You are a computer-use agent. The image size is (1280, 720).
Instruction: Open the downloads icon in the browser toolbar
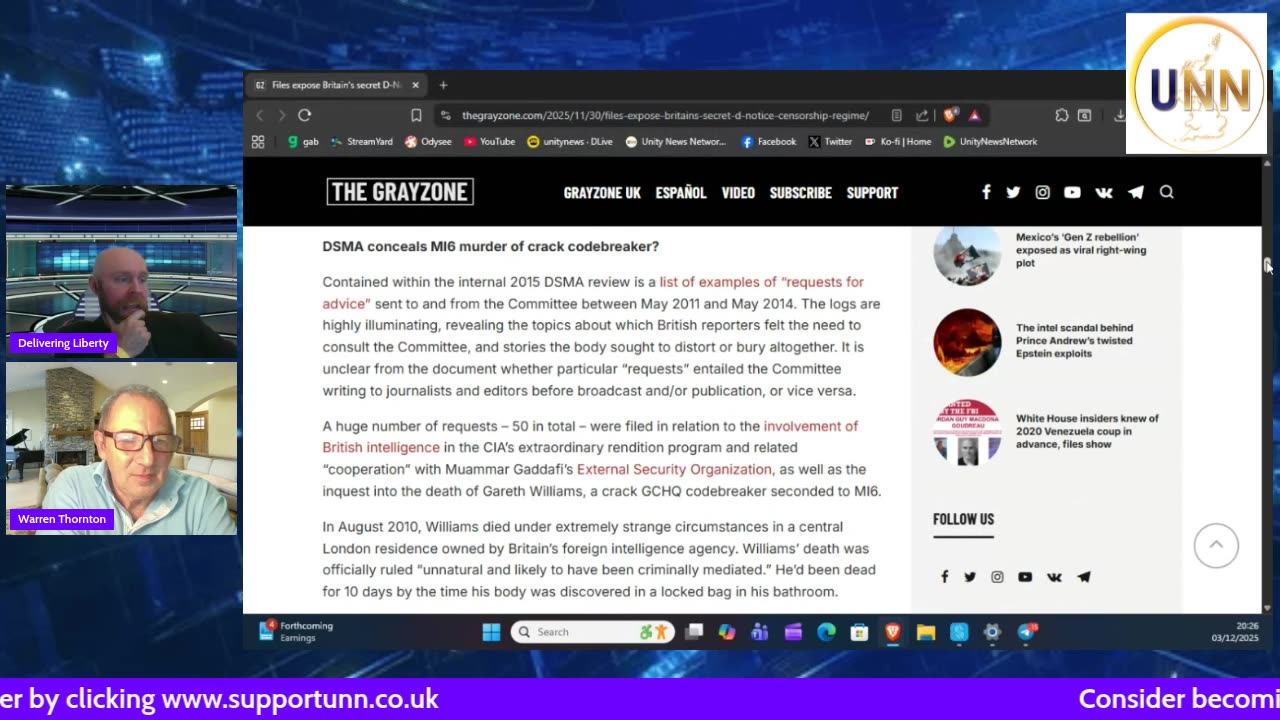[1119, 115]
